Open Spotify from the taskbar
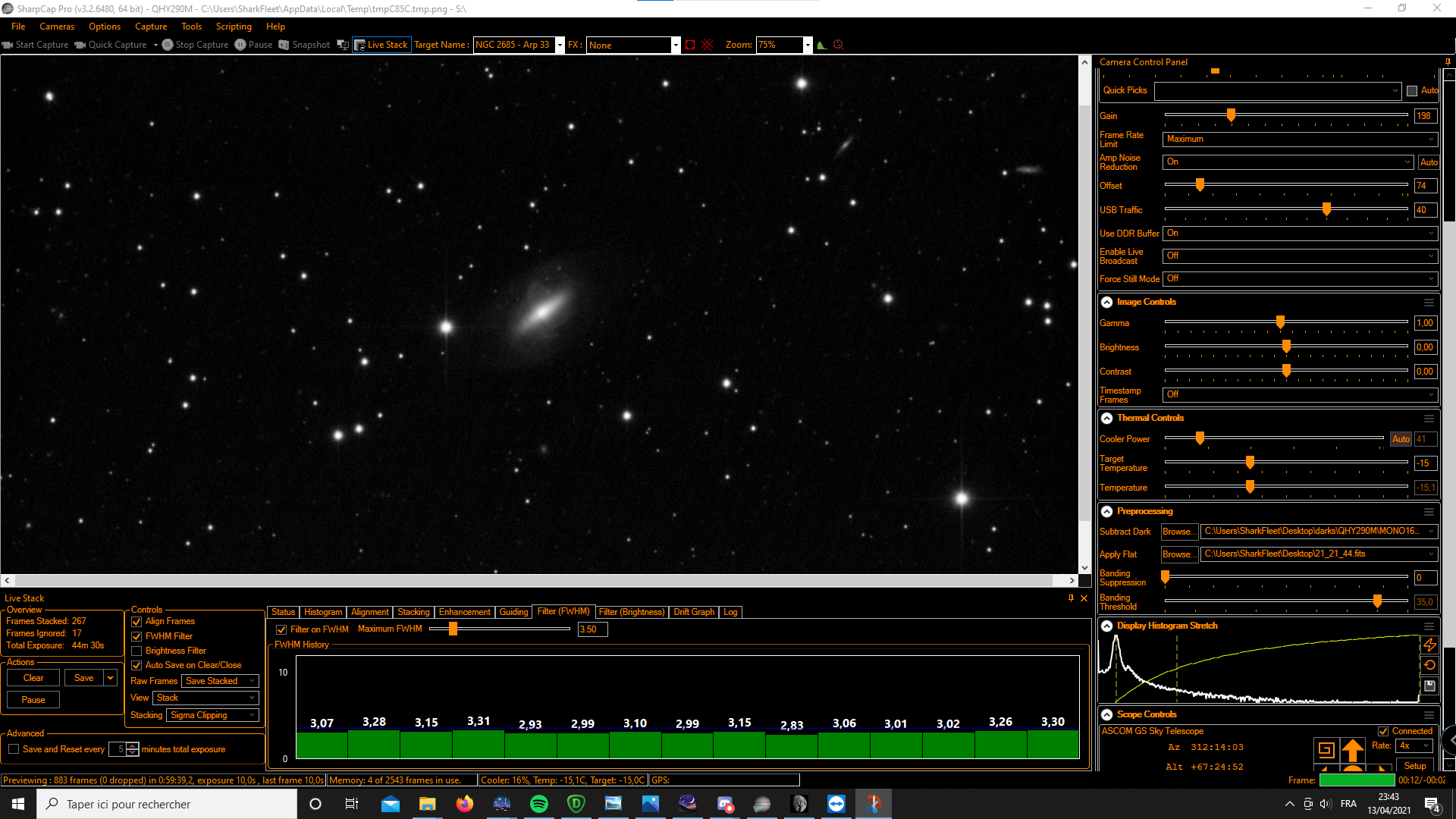The image size is (1456, 819). [539, 804]
